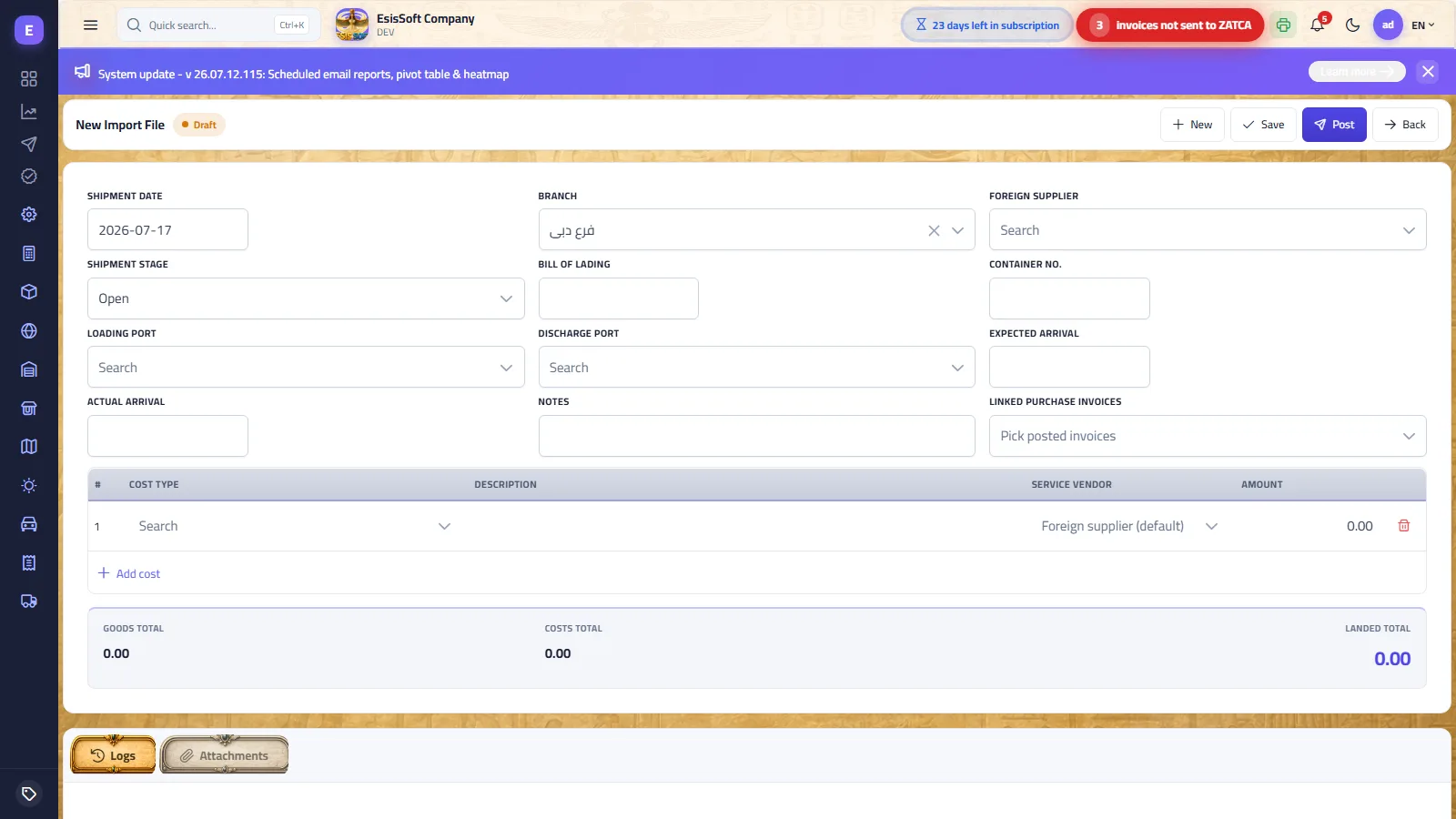1456x819 pixels.
Task: Dismiss the system update banner
Action: [1428, 71]
